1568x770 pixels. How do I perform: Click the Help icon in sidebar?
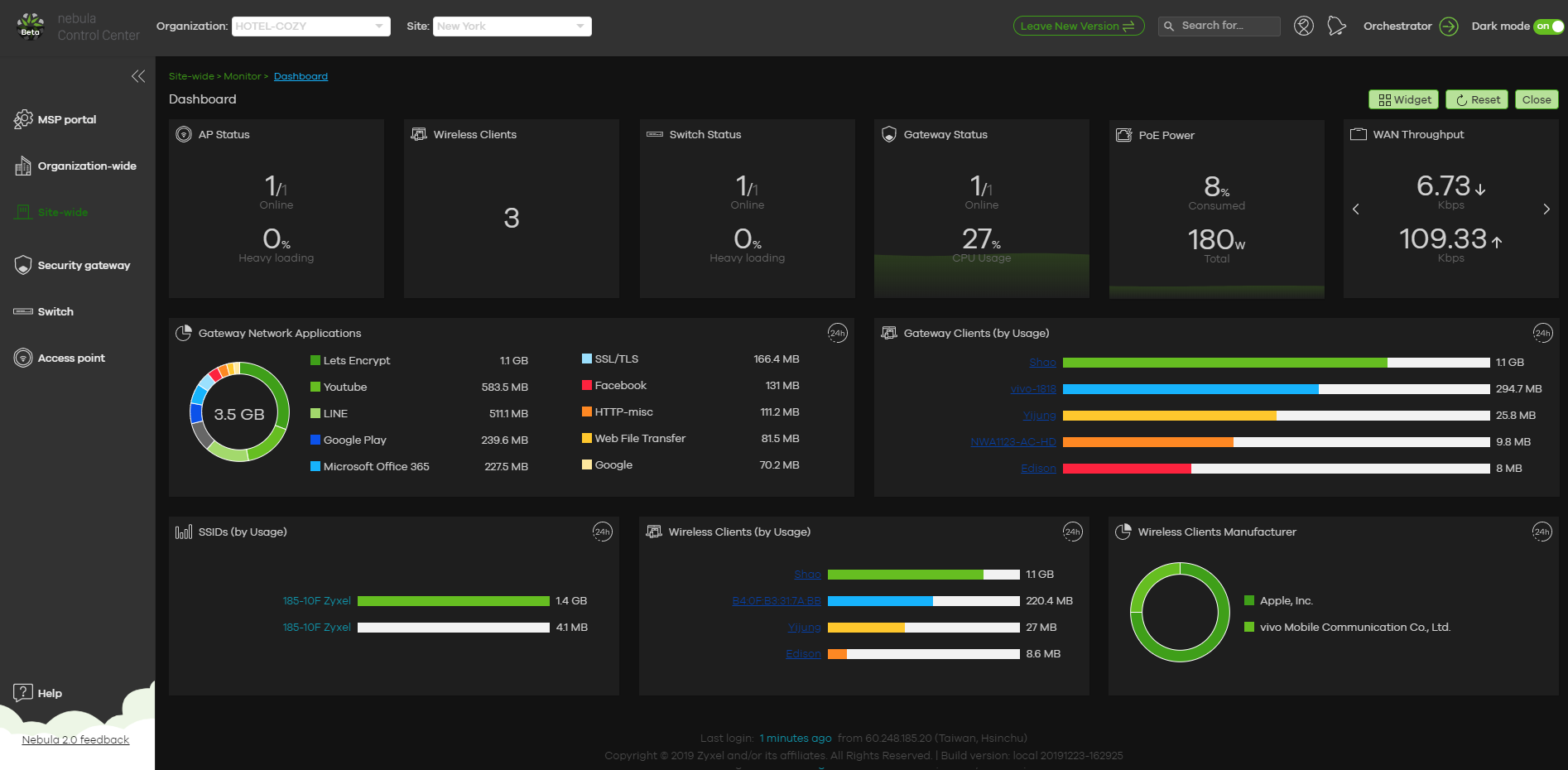coord(23,693)
